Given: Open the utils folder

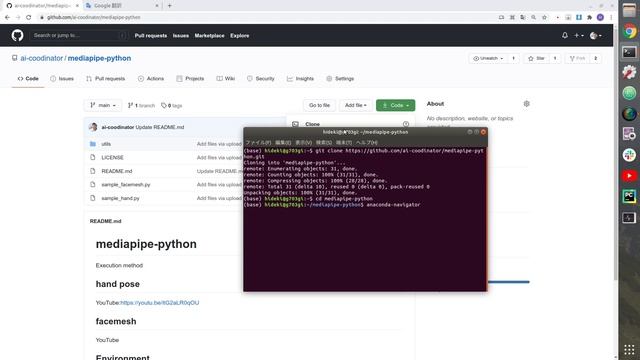Looking at the screenshot, I should [106, 144].
